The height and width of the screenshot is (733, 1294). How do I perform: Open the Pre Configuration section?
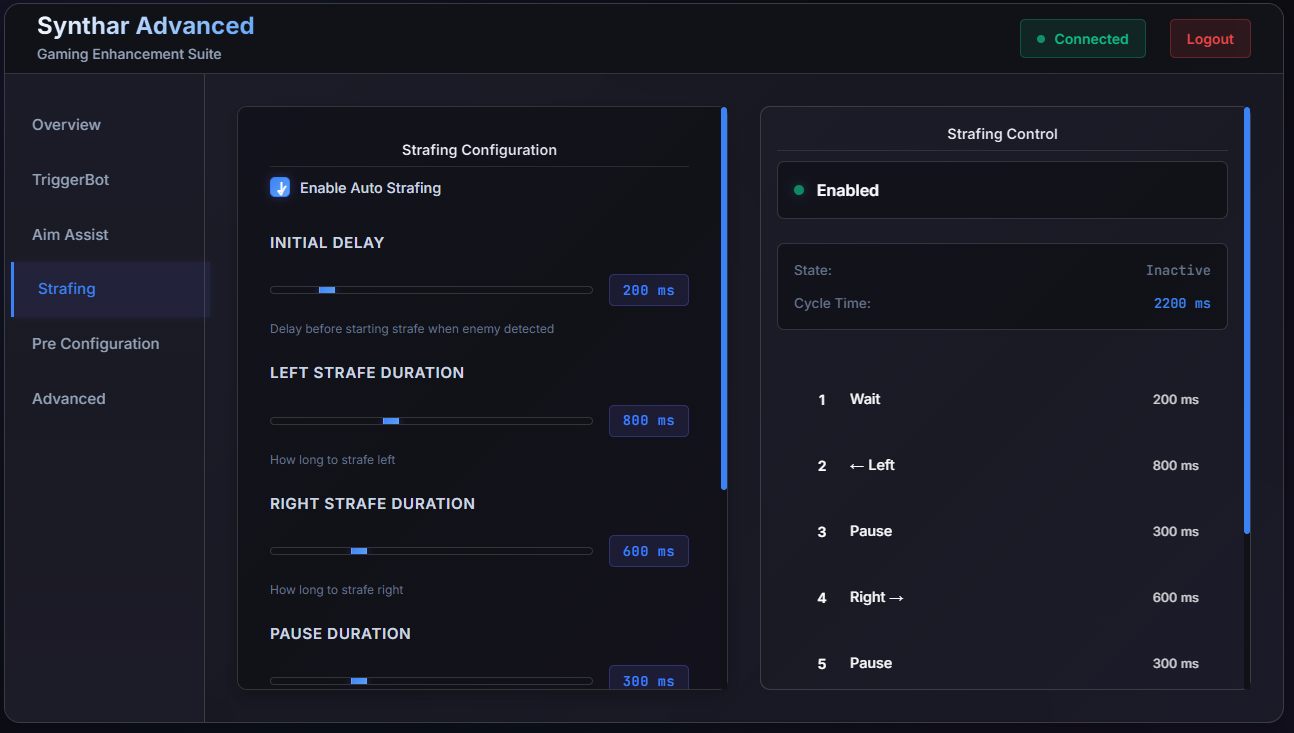[x=95, y=344]
